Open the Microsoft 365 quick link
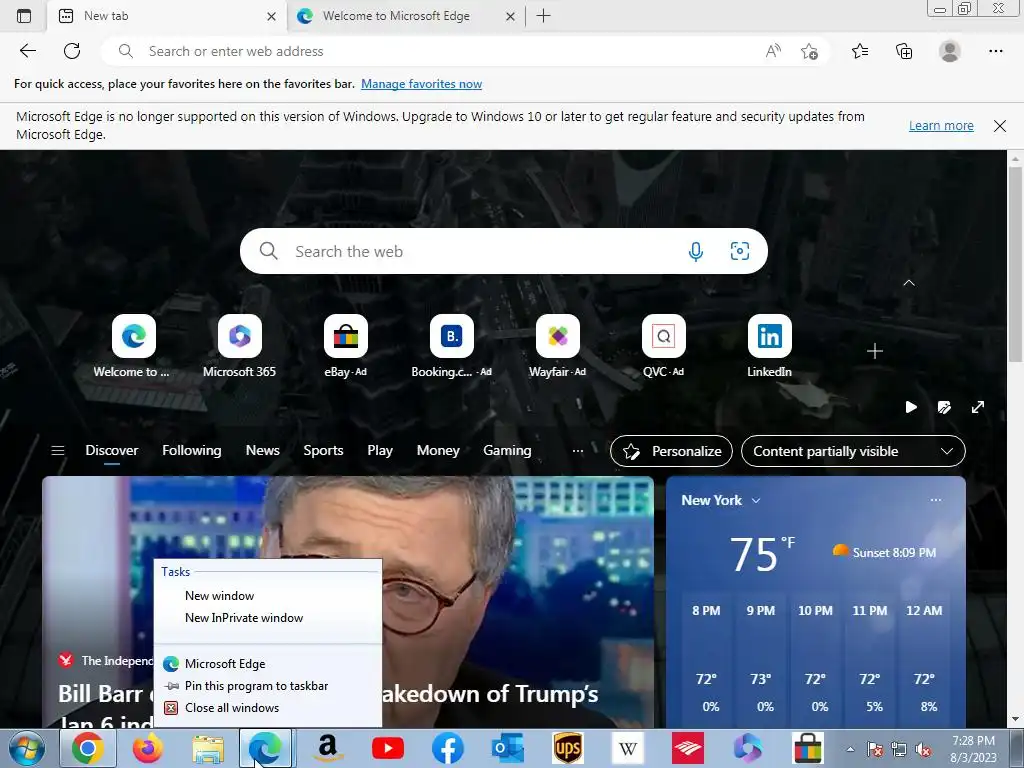Screen dimensions: 1024x768 tap(240, 346)
